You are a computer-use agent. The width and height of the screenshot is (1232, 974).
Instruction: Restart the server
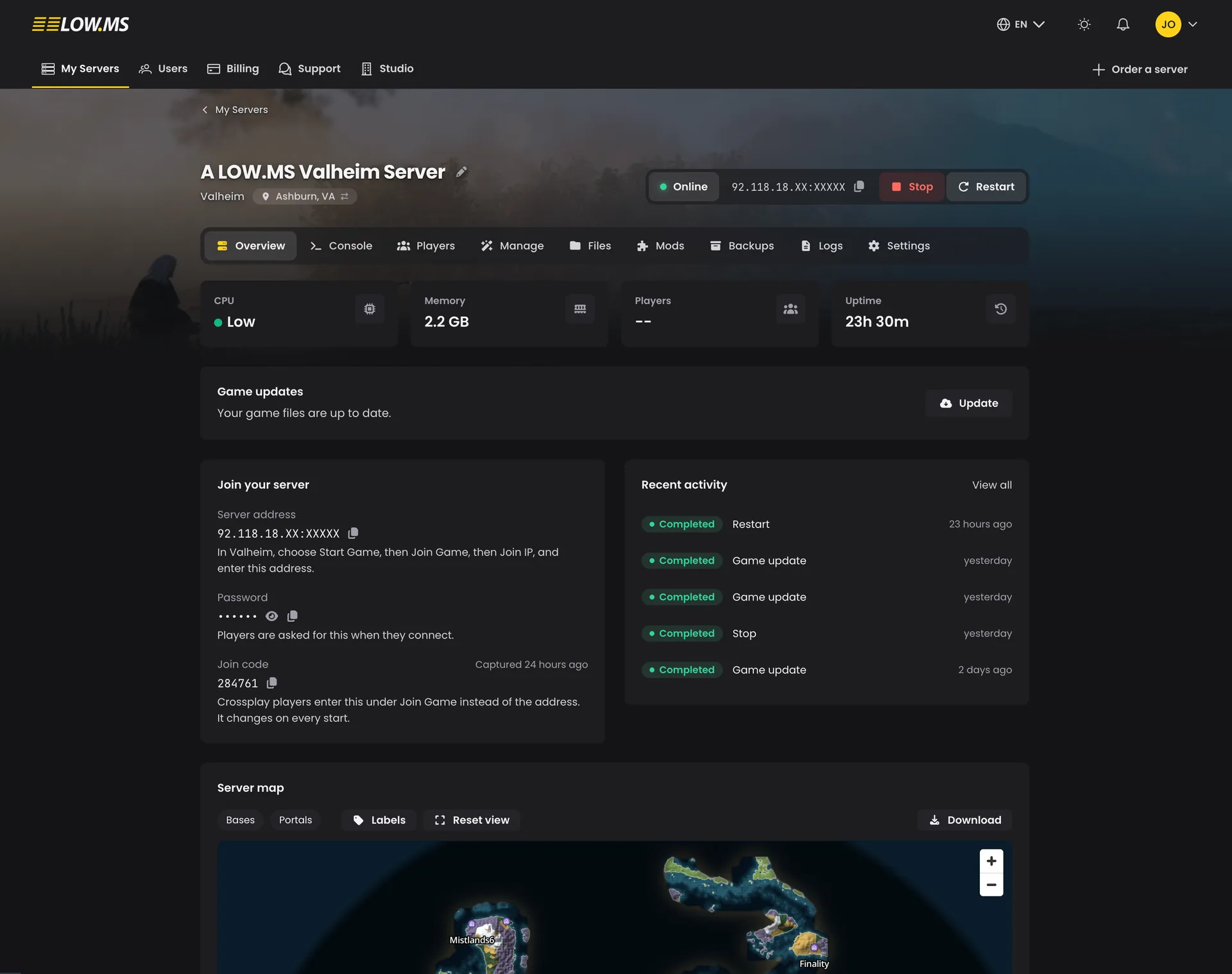coord(986,187)
